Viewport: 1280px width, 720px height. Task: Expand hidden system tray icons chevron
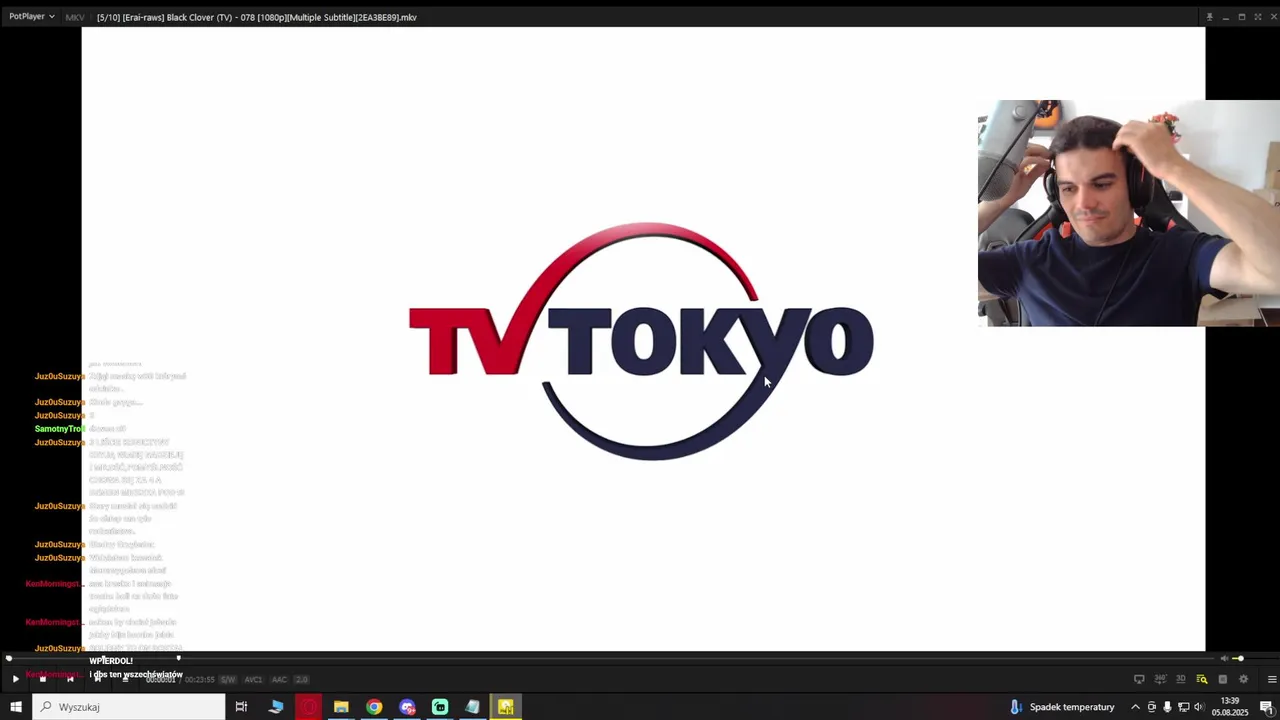[x=1135, y=707]
